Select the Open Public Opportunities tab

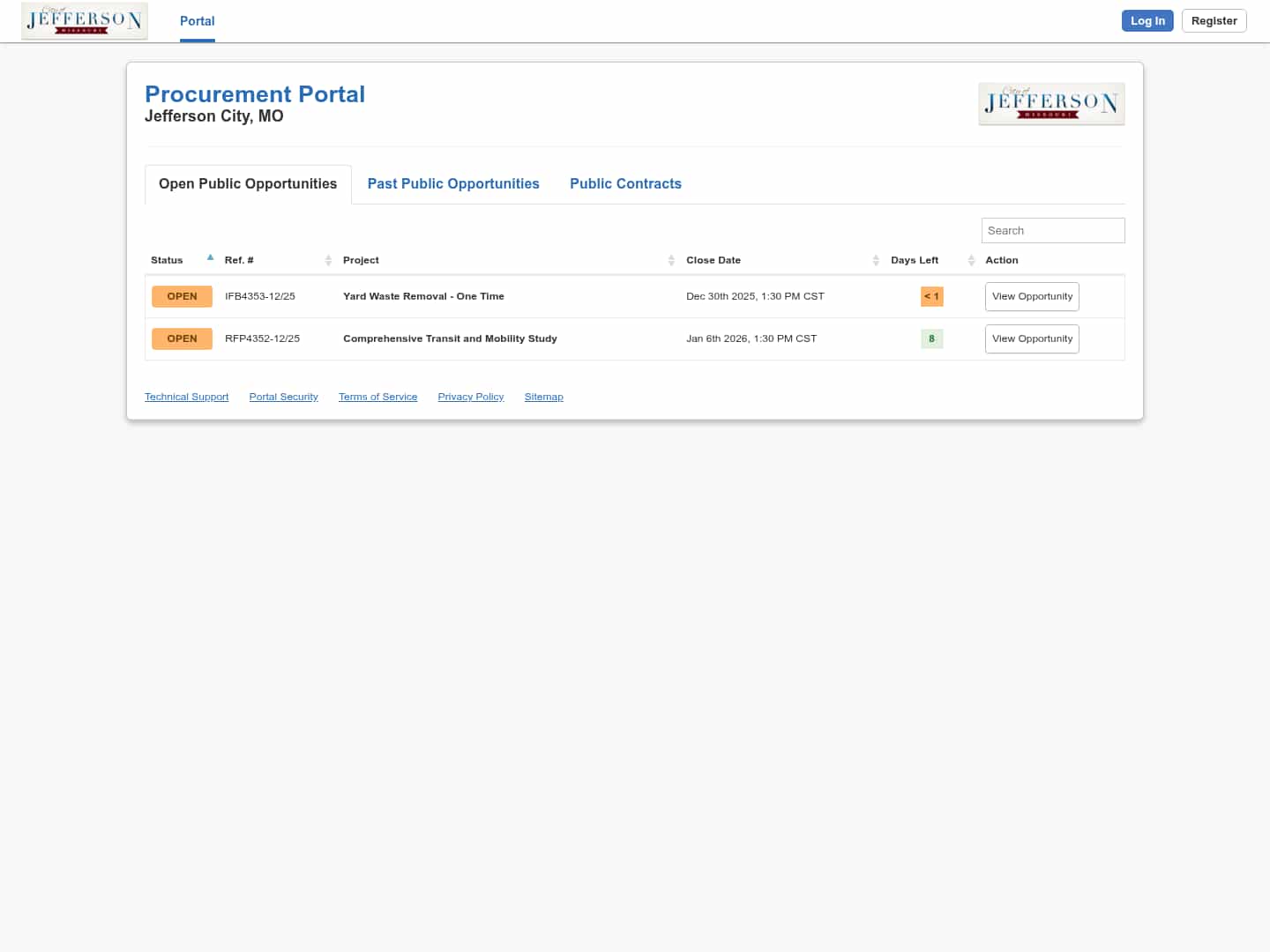248,183
